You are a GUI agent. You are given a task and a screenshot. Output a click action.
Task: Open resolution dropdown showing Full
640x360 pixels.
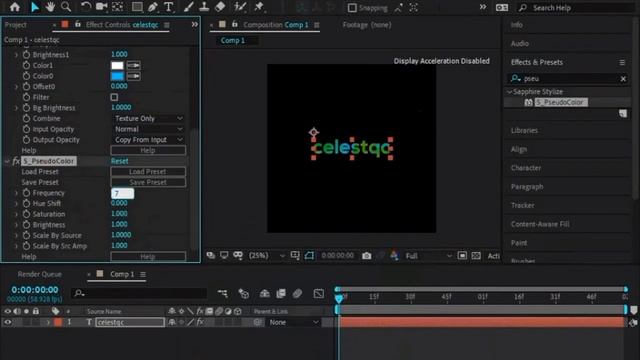pyautogui.click(x=428, y=256)
